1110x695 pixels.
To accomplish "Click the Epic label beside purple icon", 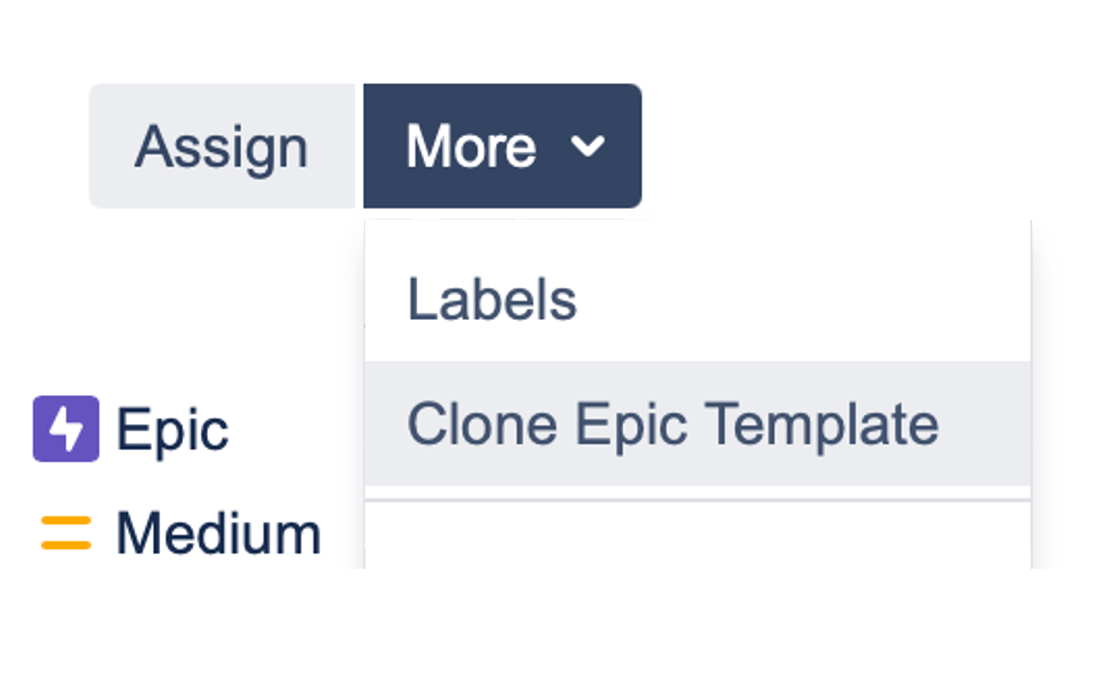I will pyautogui.click(x=172, y=430).
